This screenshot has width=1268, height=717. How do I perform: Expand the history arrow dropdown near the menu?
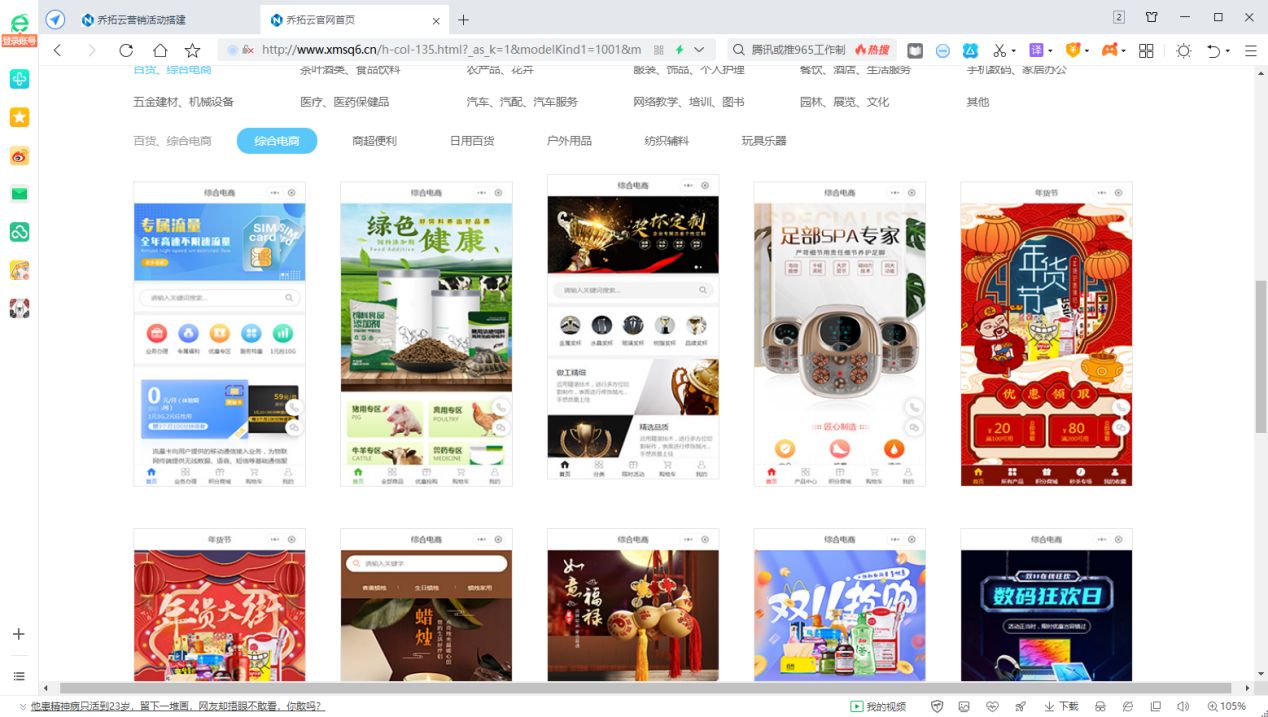click(x=1227, y=51)
